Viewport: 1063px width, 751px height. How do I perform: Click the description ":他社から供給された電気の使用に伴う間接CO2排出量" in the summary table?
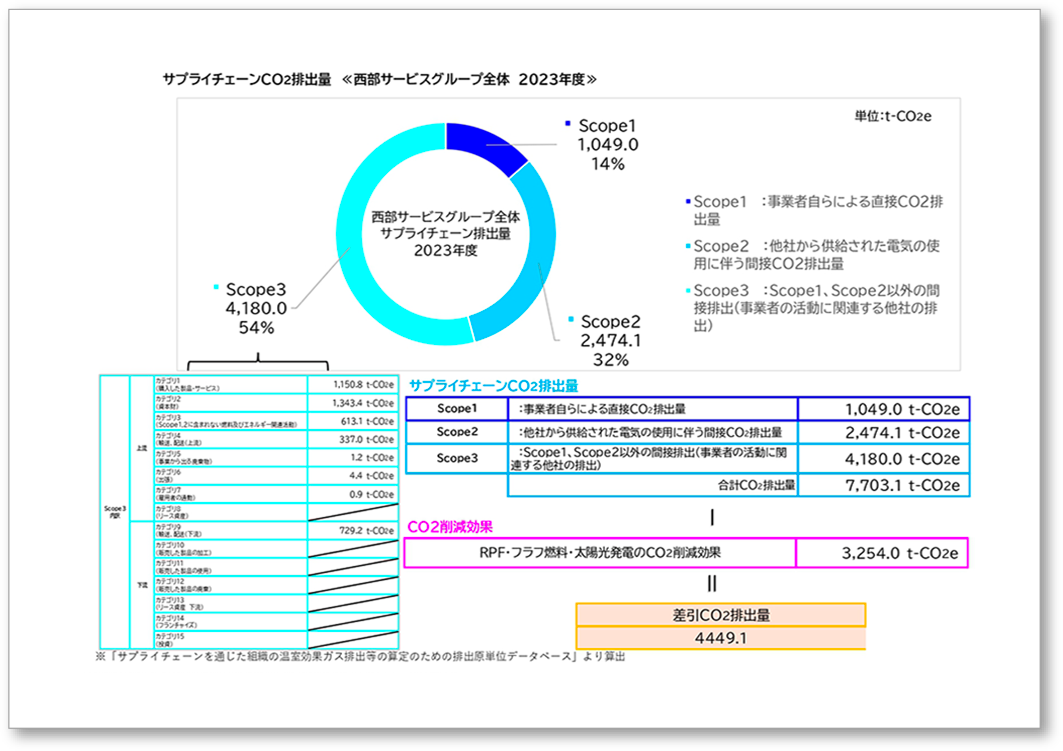pyautogui.click(x=653, y=432)
